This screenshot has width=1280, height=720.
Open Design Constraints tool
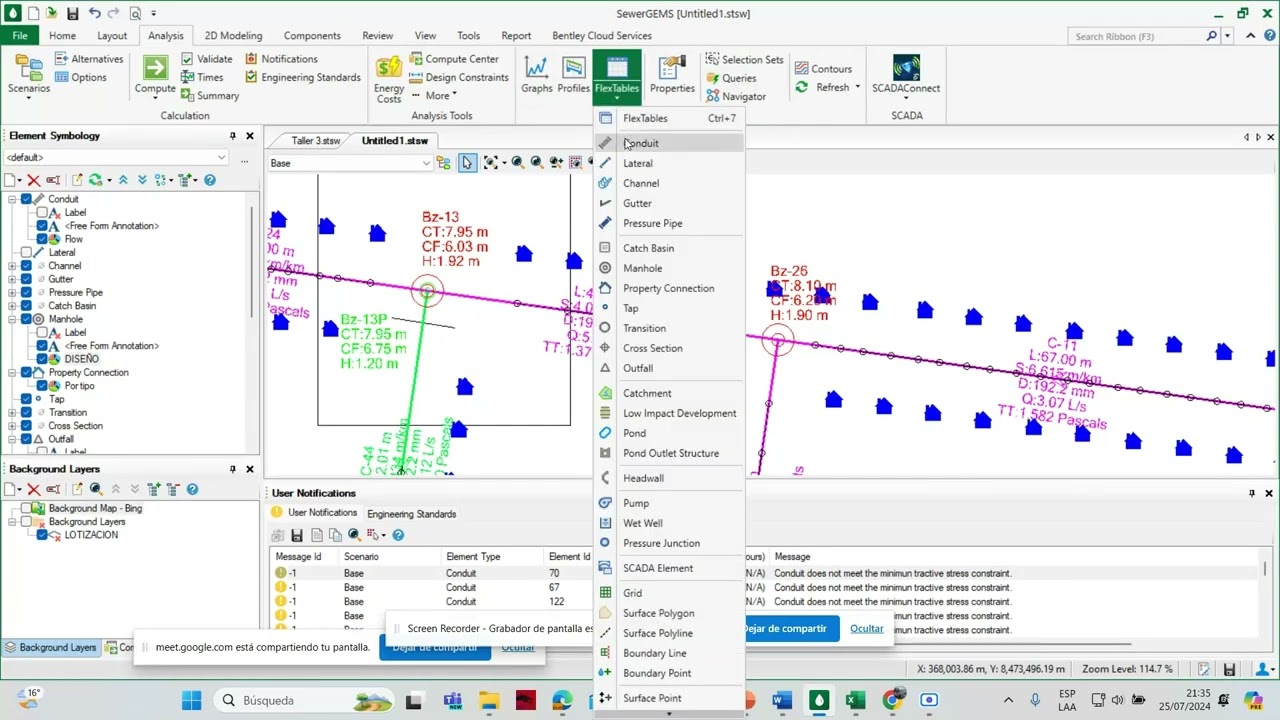point(459,78)
